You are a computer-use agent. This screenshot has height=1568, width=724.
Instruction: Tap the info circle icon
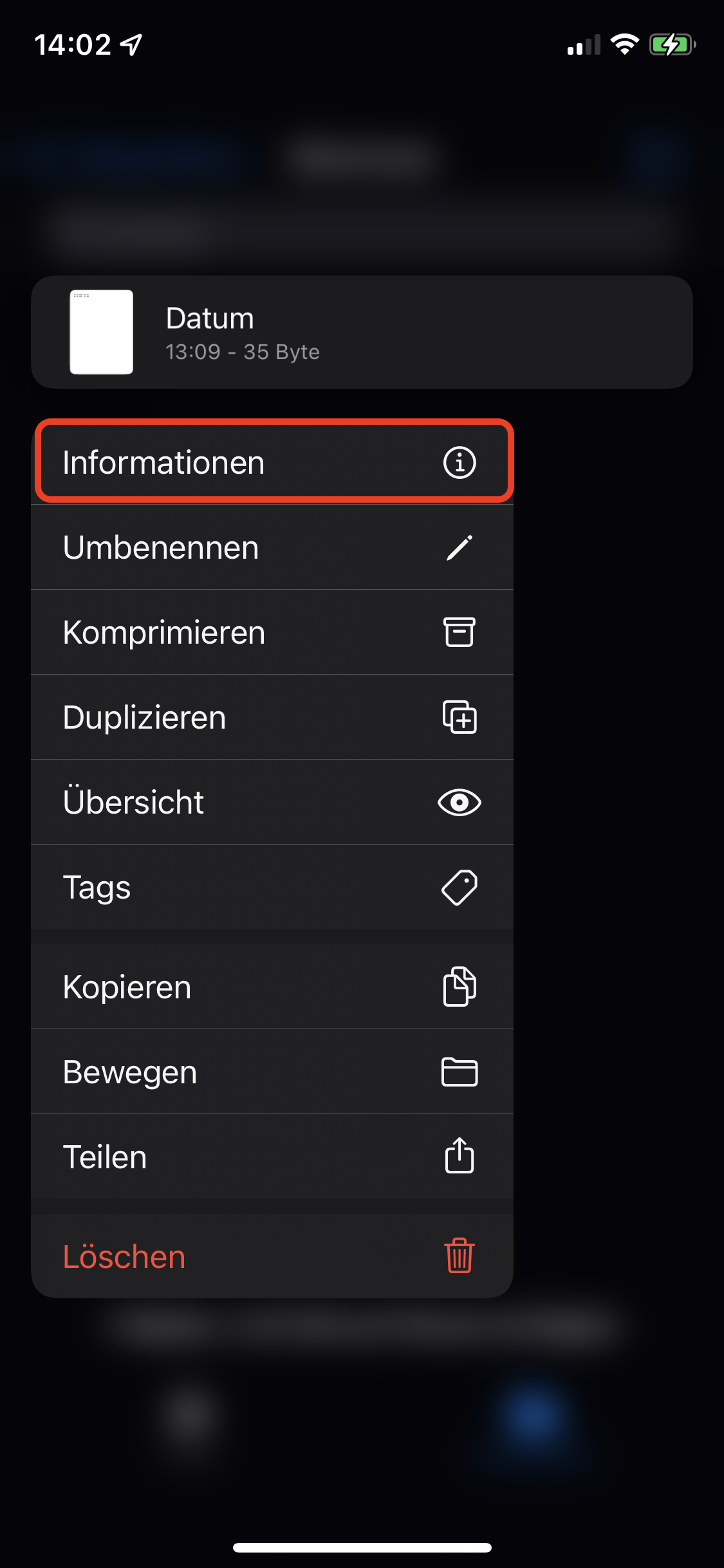click(459, 462)
